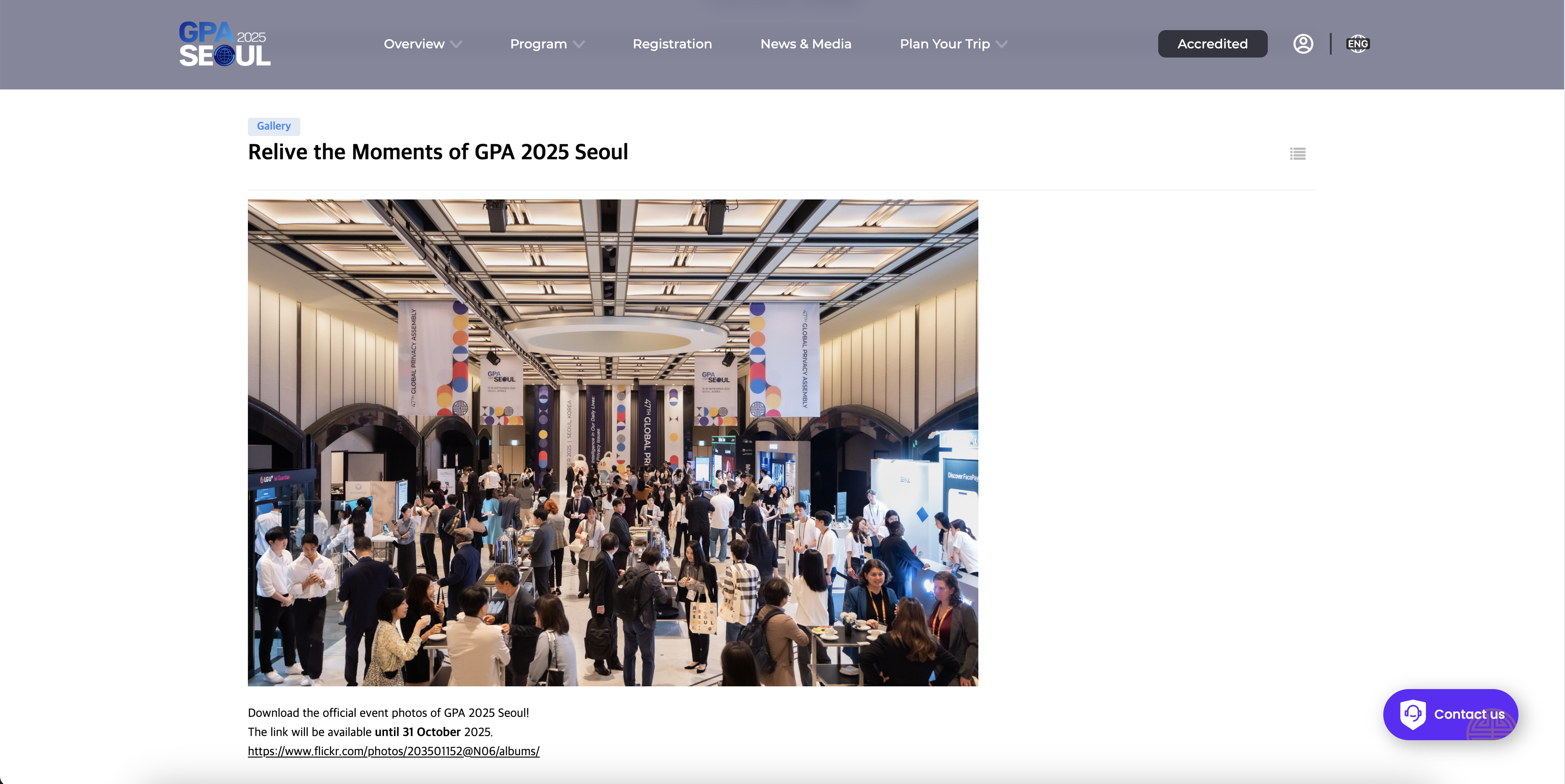Click the text 'until 31 October'
The height and width of the screenshot is (784, 1565).
417,732
